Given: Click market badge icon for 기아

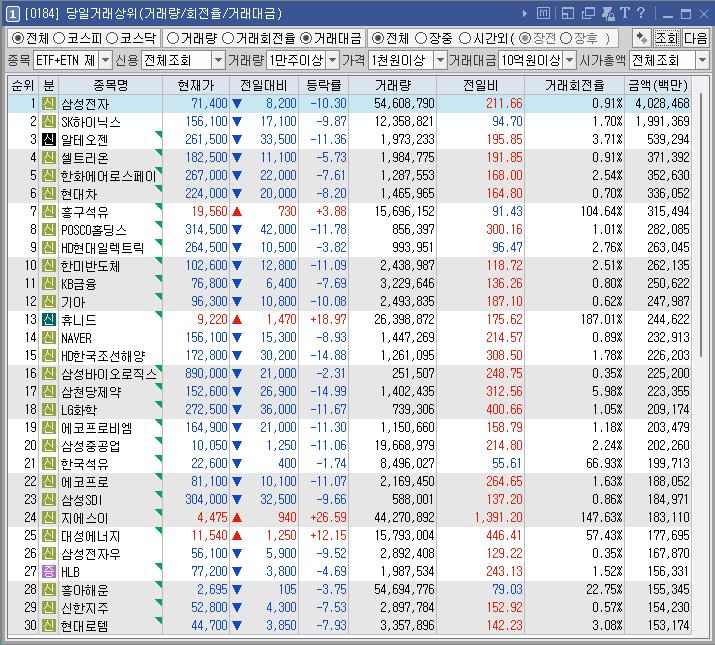Looking at the screenshot, I should [49, 302].
